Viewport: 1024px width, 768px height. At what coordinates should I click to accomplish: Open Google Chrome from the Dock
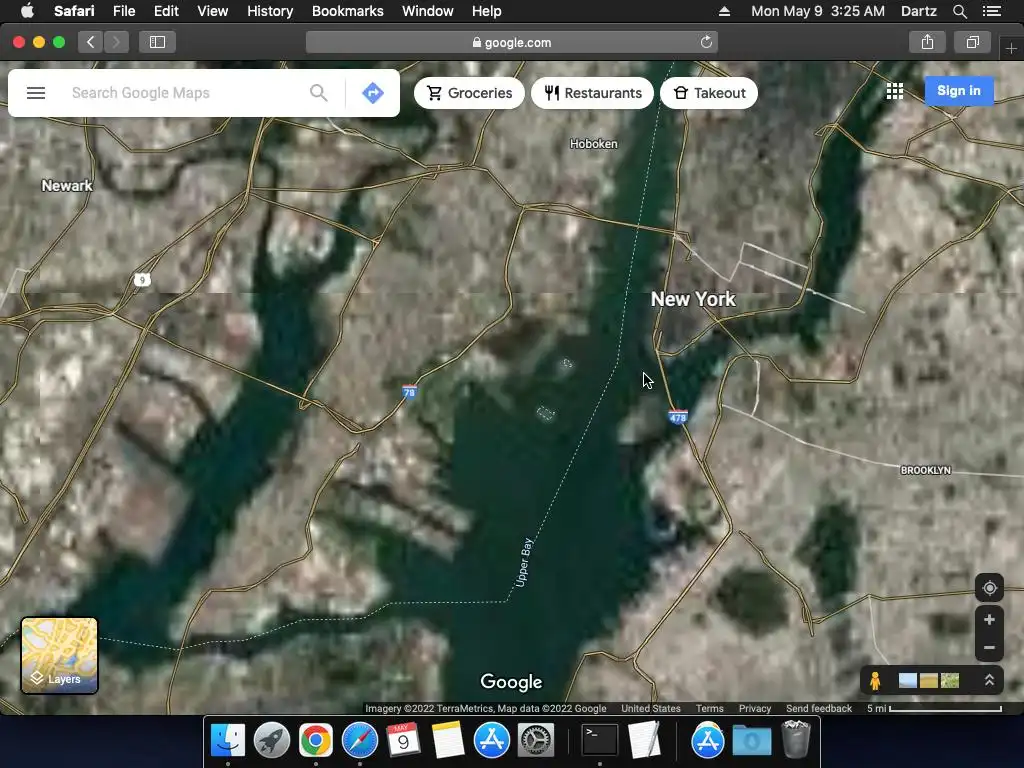point(316,740)
